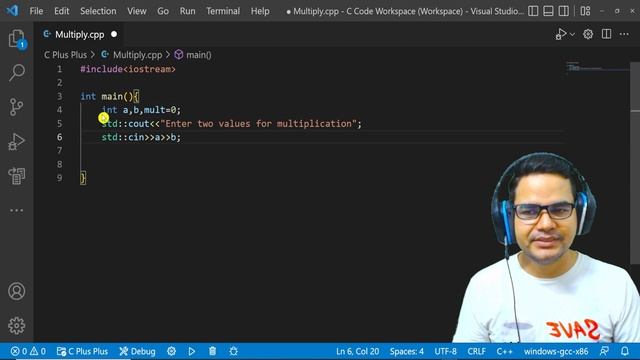Click the main() breadcrumb symbol
Image resolution: width=640 pixels, height=360 pixels.
198,55
